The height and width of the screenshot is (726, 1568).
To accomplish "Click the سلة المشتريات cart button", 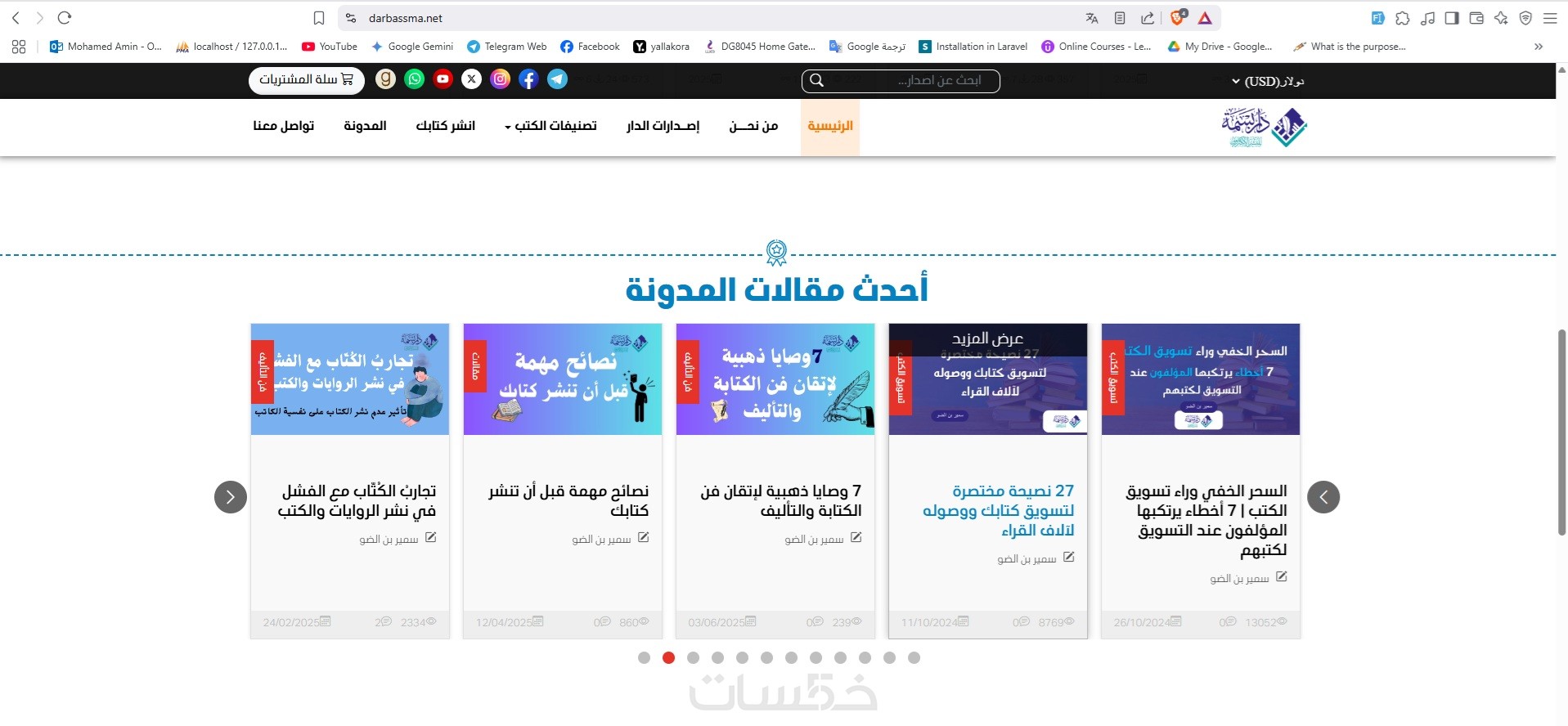I will point(307,79).
